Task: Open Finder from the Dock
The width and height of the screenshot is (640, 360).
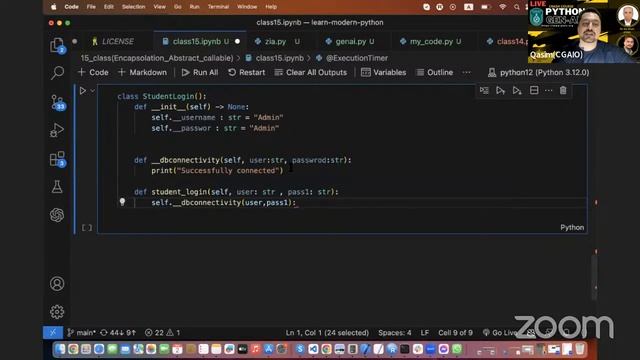Action: [60, 349]
